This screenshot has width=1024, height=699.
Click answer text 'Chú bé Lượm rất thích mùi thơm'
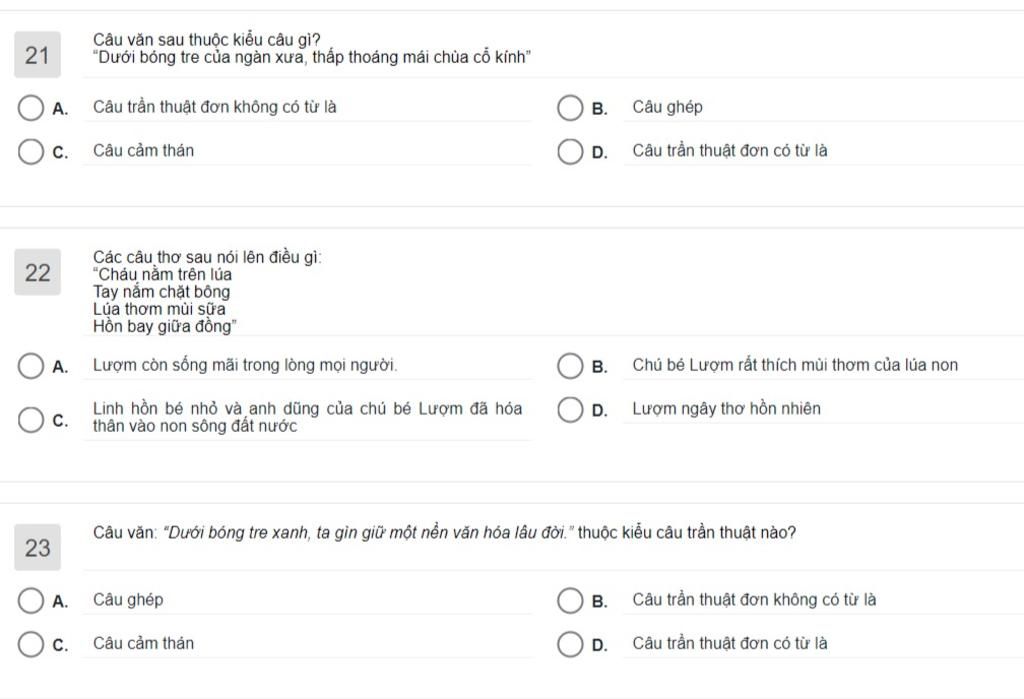[x=795, y=365]
